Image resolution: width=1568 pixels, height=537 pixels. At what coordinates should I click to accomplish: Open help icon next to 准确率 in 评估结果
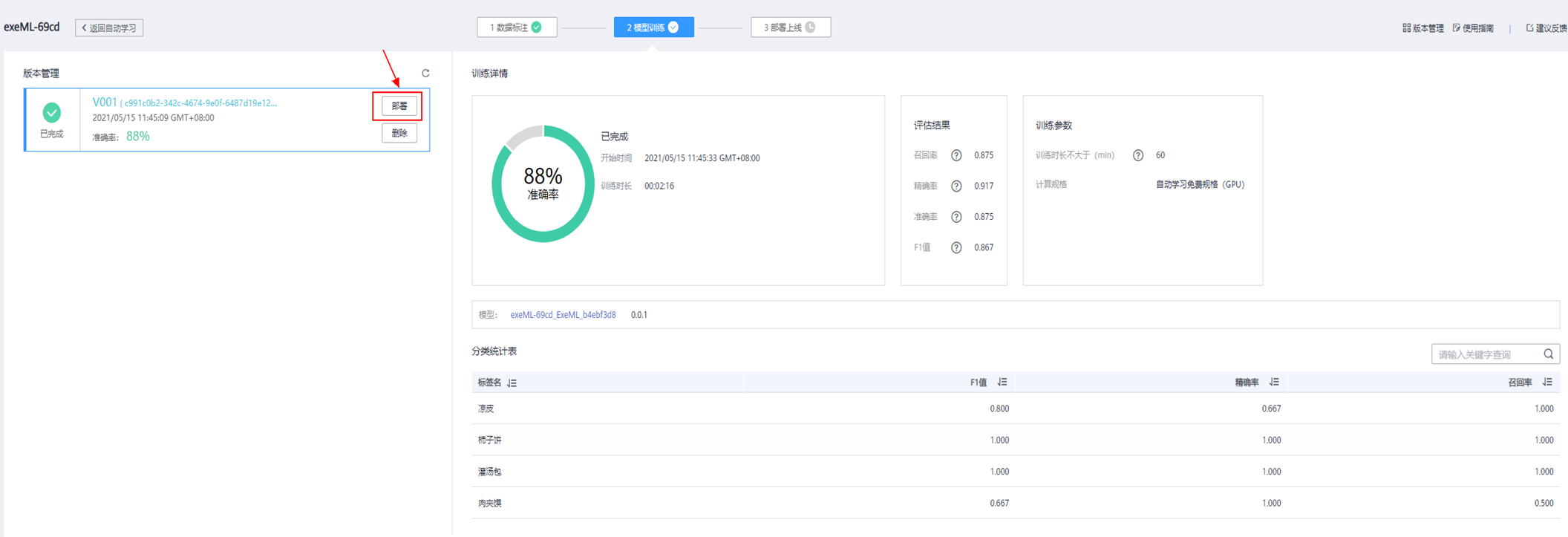[956, 217]
